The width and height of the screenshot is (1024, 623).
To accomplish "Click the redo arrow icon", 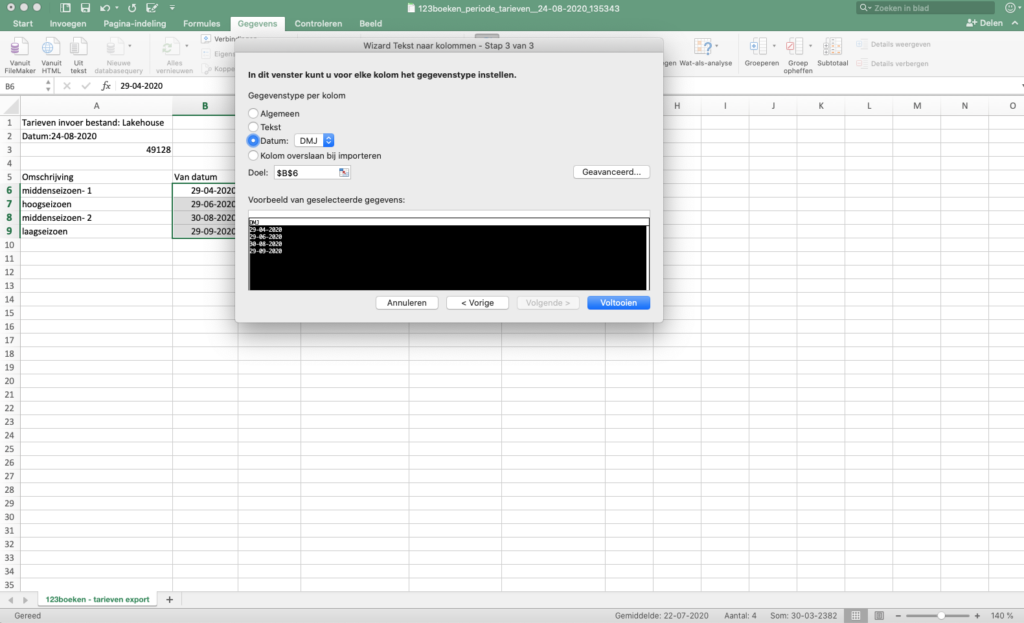I will point(132,8).
